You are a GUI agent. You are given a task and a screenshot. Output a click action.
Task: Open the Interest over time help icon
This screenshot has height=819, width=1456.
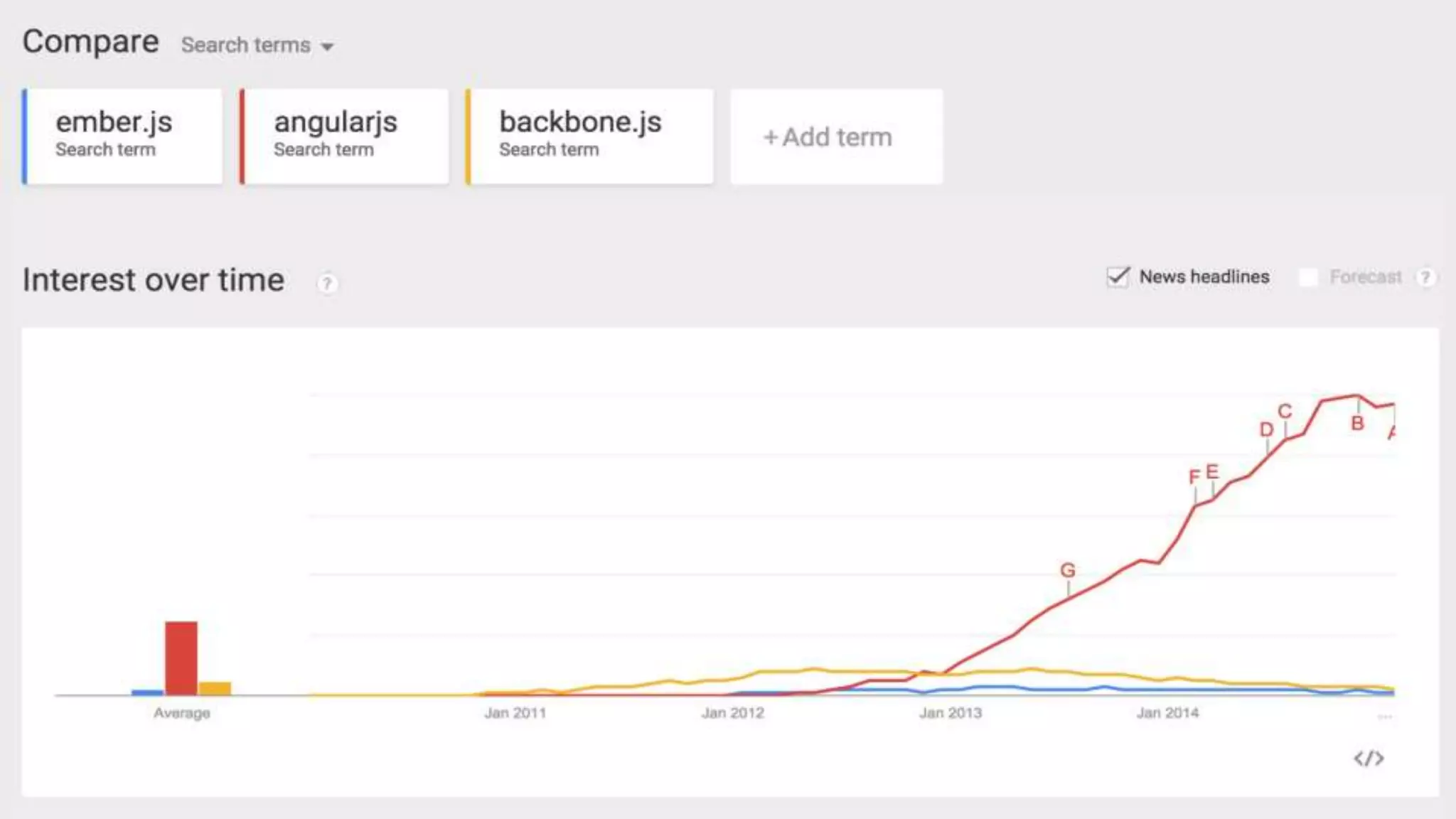pyautogui.click(x=327, y=284)
